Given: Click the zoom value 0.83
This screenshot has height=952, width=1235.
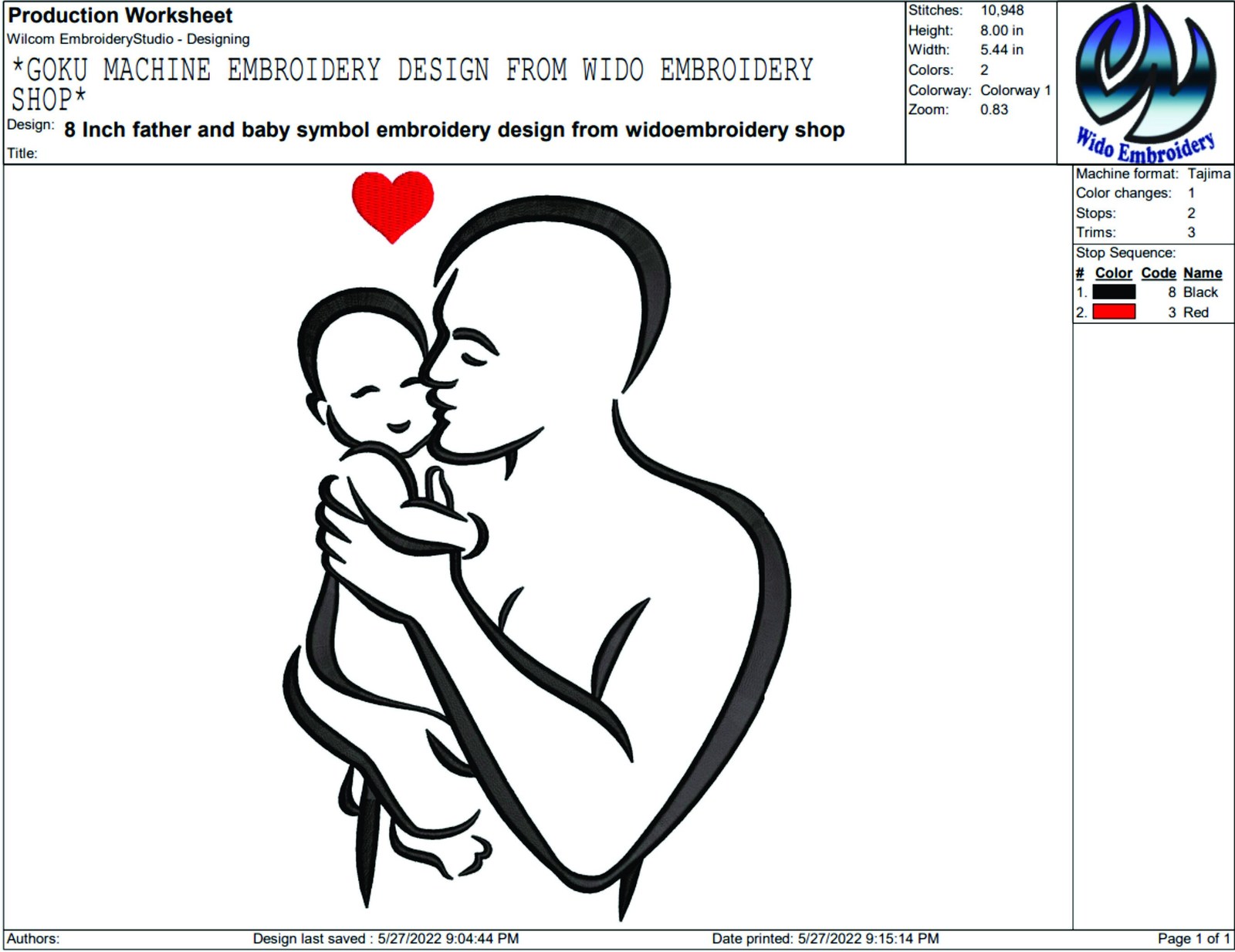Looking at the screenshot, I should pyautogui.click(x=994, y=110).
